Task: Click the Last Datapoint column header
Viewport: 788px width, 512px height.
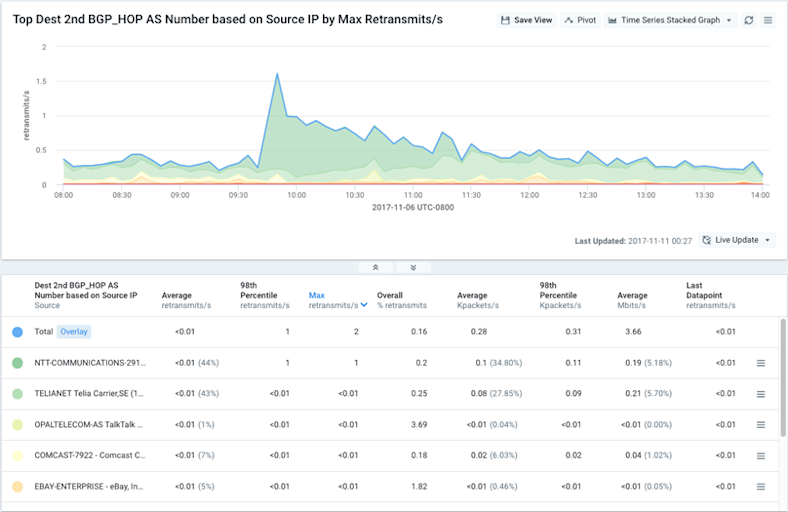Action: 711,295
